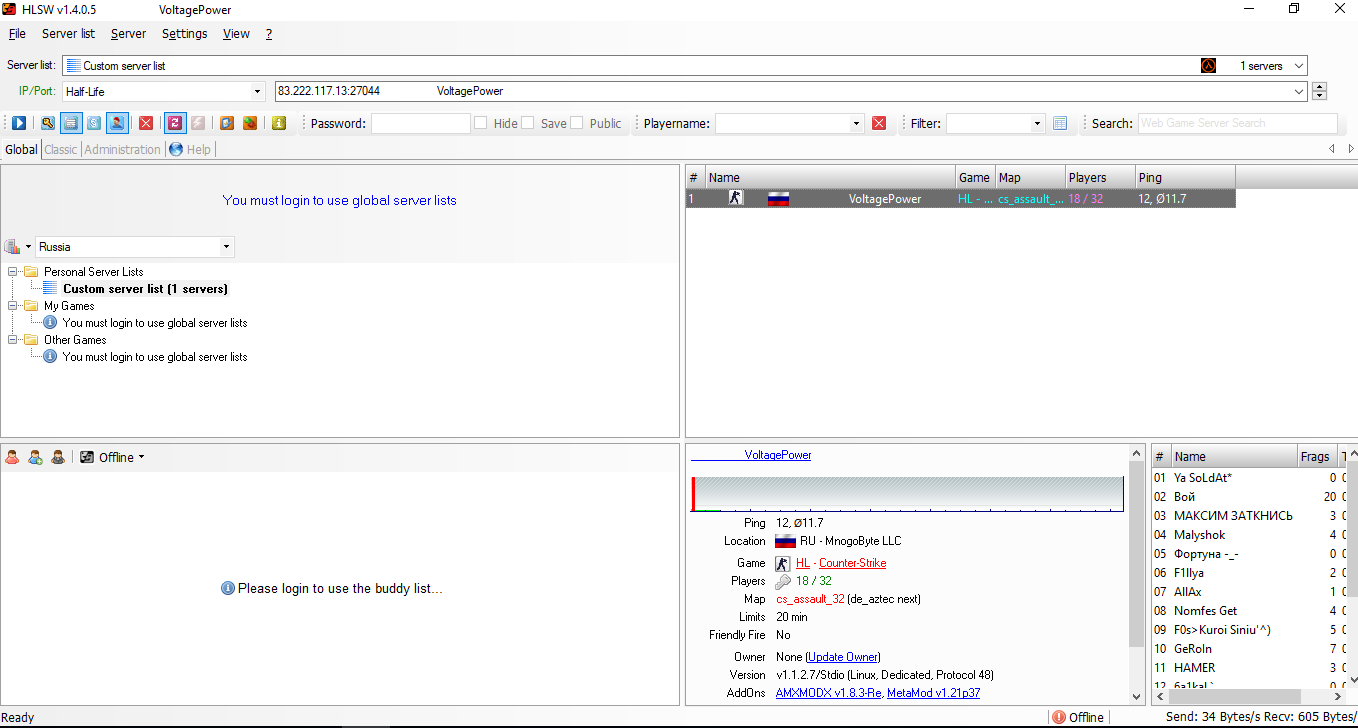Click the blue play connect icon
Image resolution: width=1358 pixels, height=728 pixels.
coord(19,123)
